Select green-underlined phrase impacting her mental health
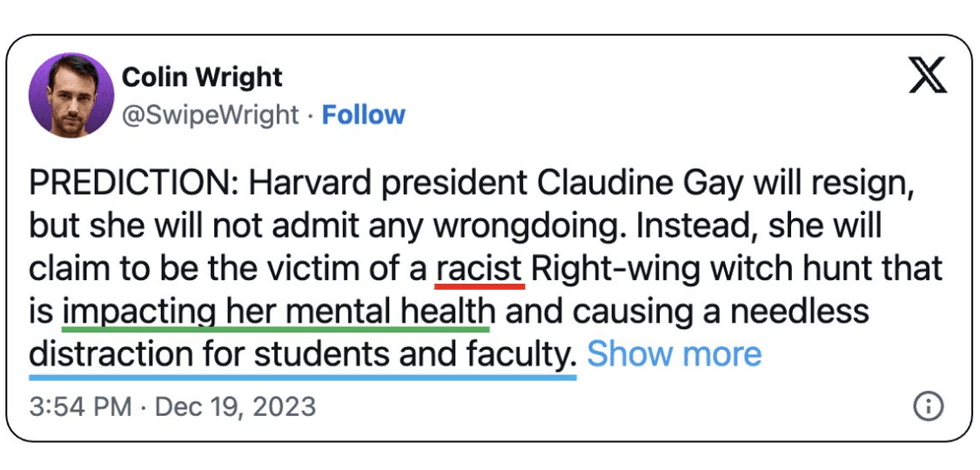The height and width of the screenshot is (470, 980). tap(276, 311)
